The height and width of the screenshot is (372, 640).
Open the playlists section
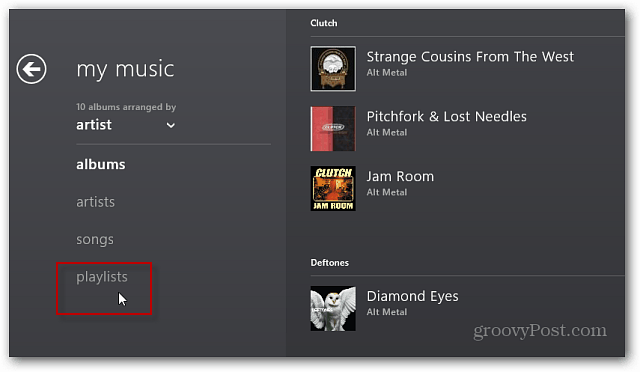tap(102, 277)
